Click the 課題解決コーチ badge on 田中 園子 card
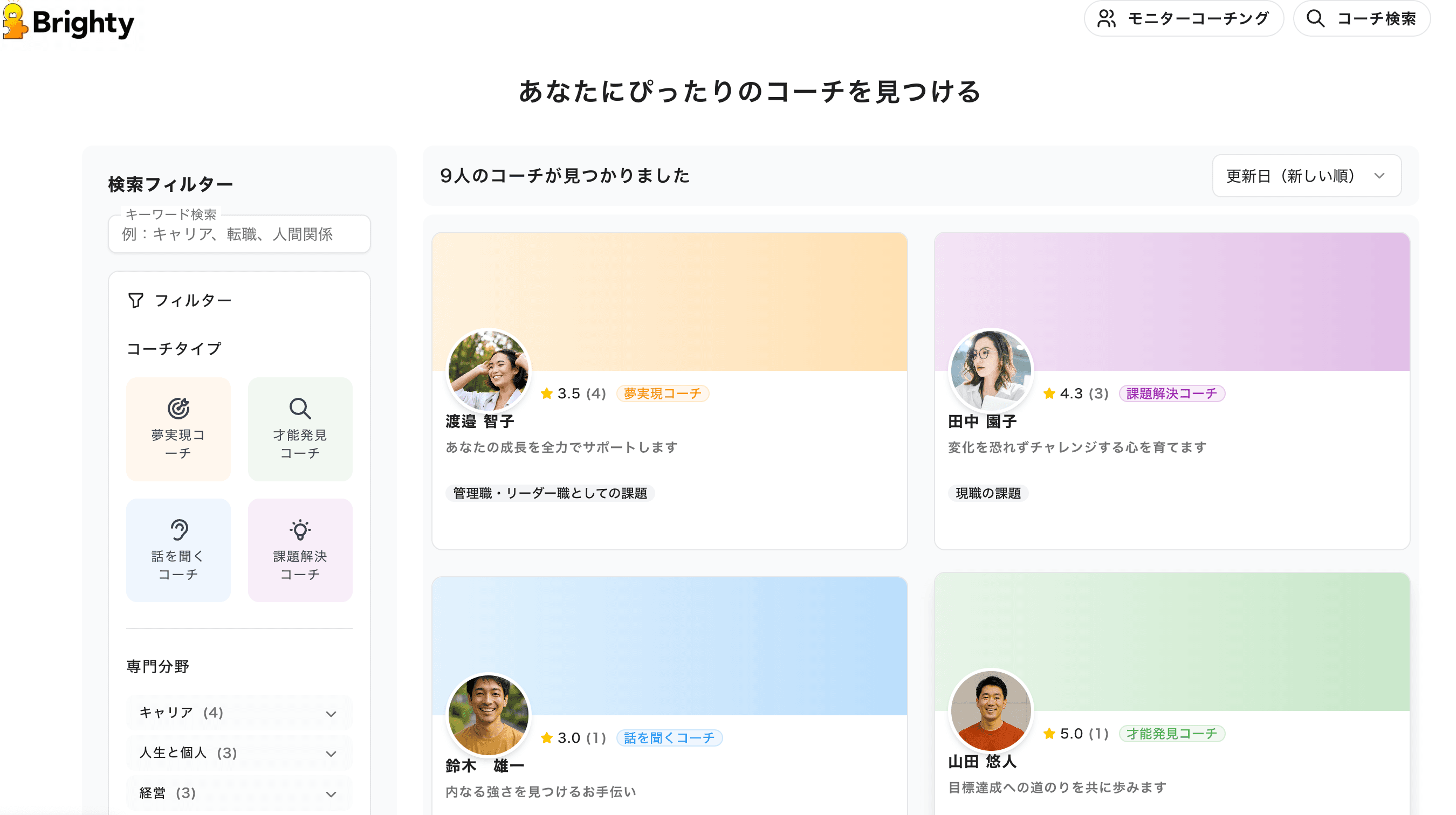The width and height of the screenshot is (1456, 815). click(1172, 393)
